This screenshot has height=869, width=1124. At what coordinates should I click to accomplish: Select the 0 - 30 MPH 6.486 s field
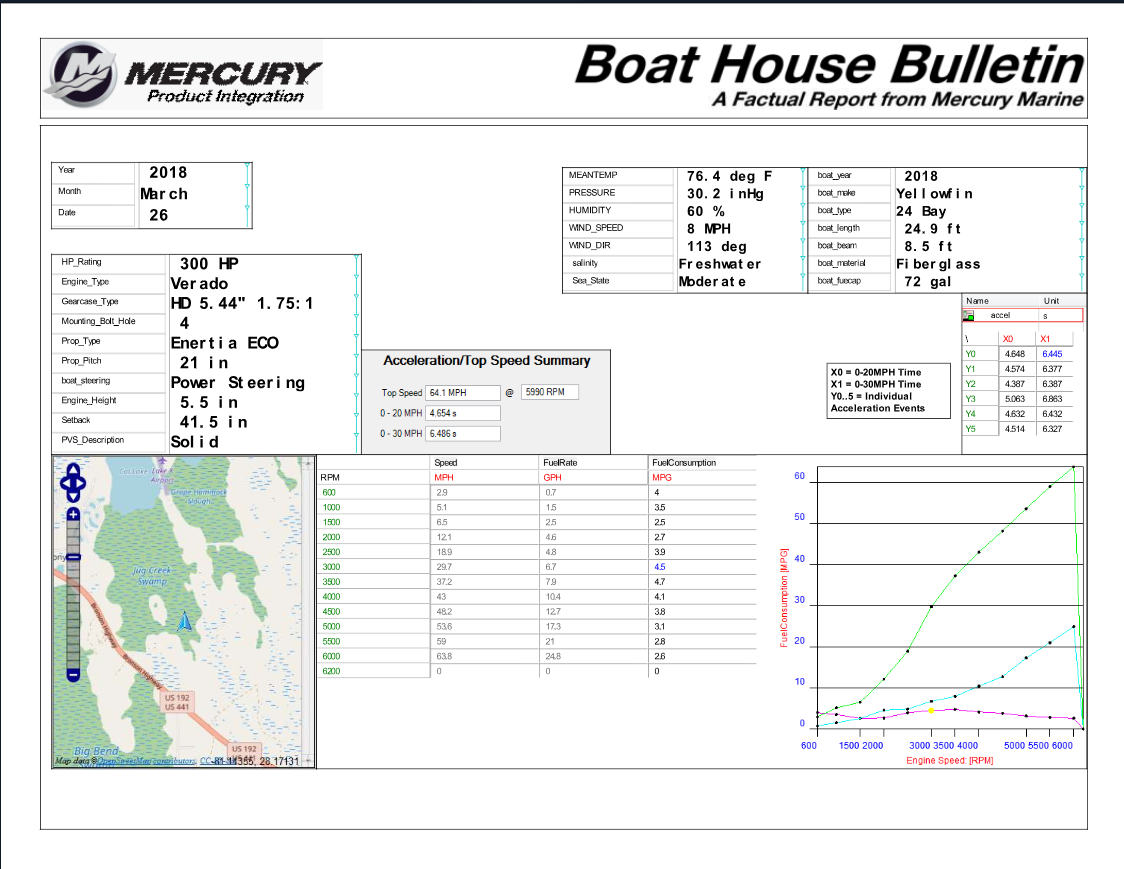(462, 434)
